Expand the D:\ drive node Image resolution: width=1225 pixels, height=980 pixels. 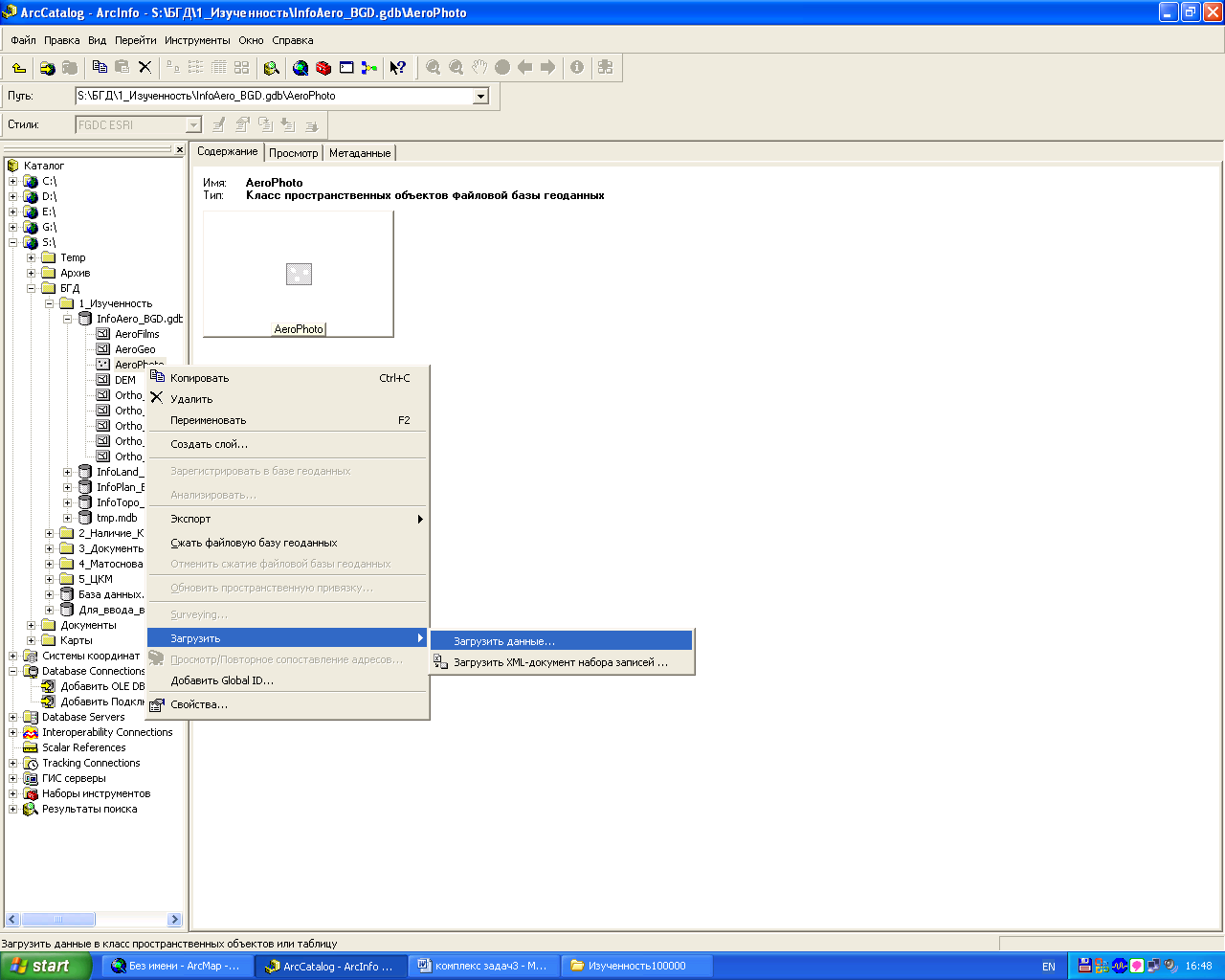click(x=12, y=196)
